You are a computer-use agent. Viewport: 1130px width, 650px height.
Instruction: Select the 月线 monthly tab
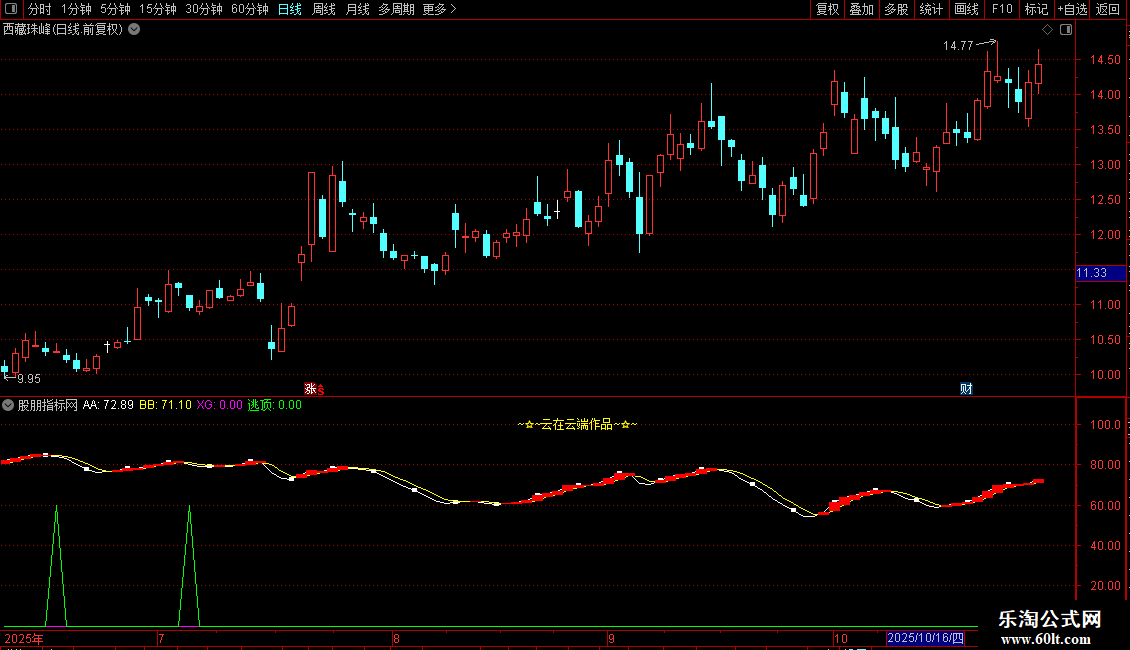tap(357, 9)
